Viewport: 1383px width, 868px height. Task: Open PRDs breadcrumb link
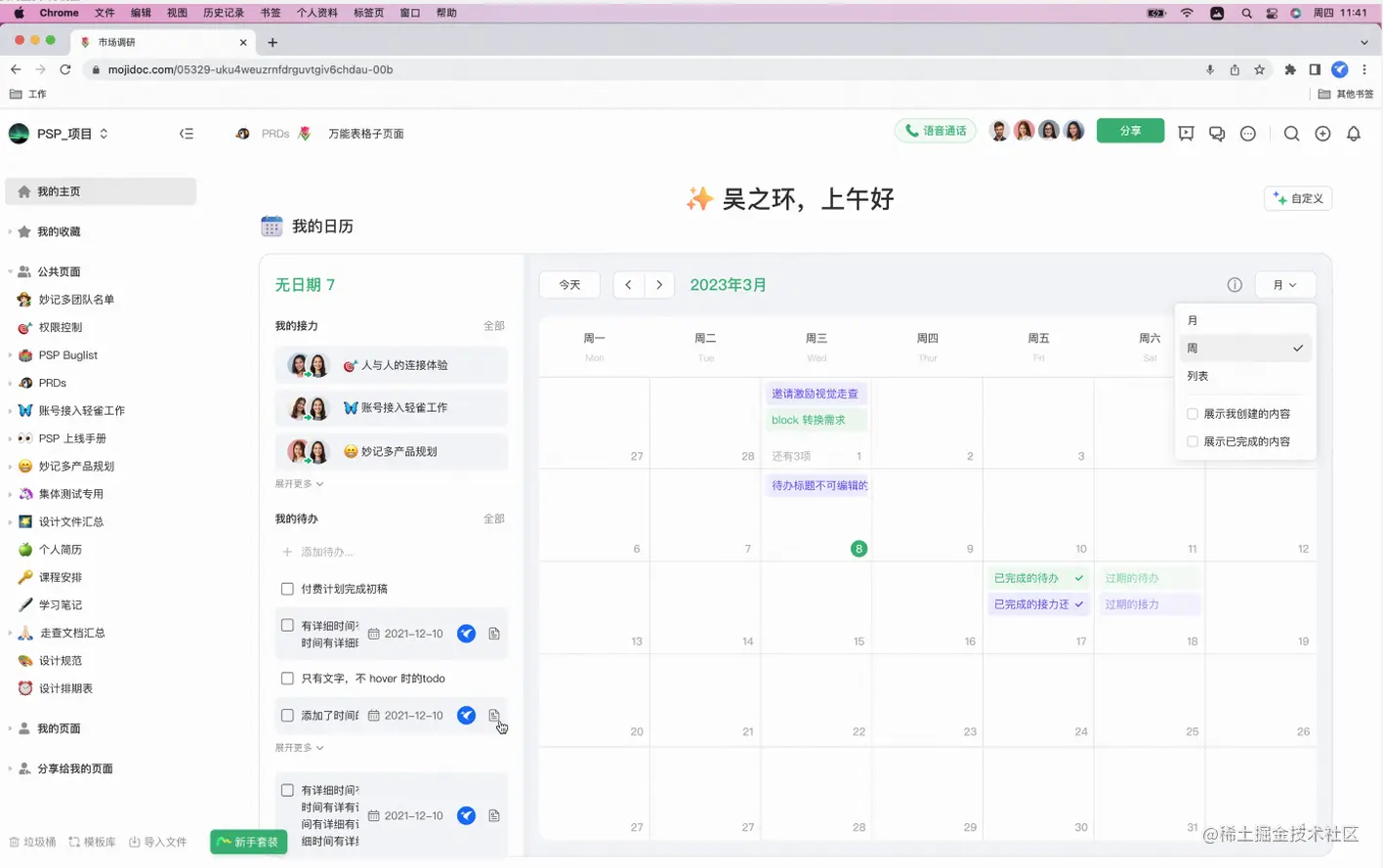pyautogui.click(x=274, y=134)
